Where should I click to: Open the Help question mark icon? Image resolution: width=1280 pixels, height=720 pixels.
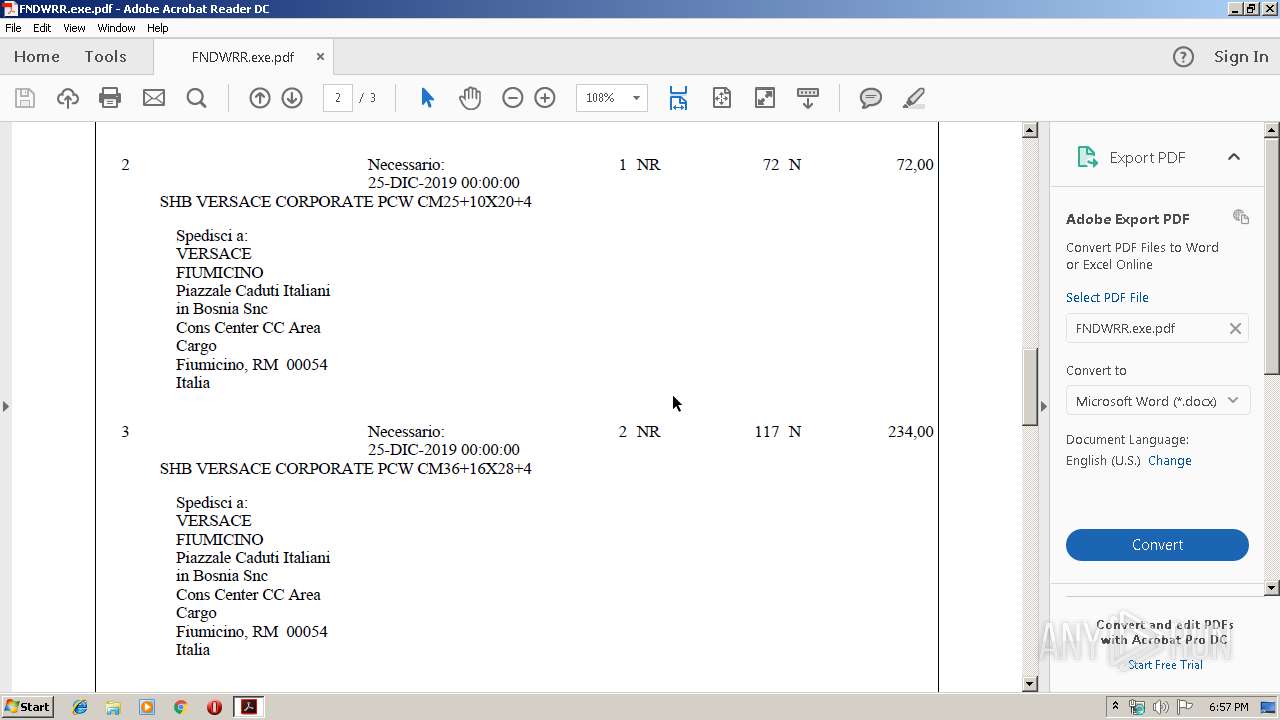pyautogui.click(x=1183, y=57)
